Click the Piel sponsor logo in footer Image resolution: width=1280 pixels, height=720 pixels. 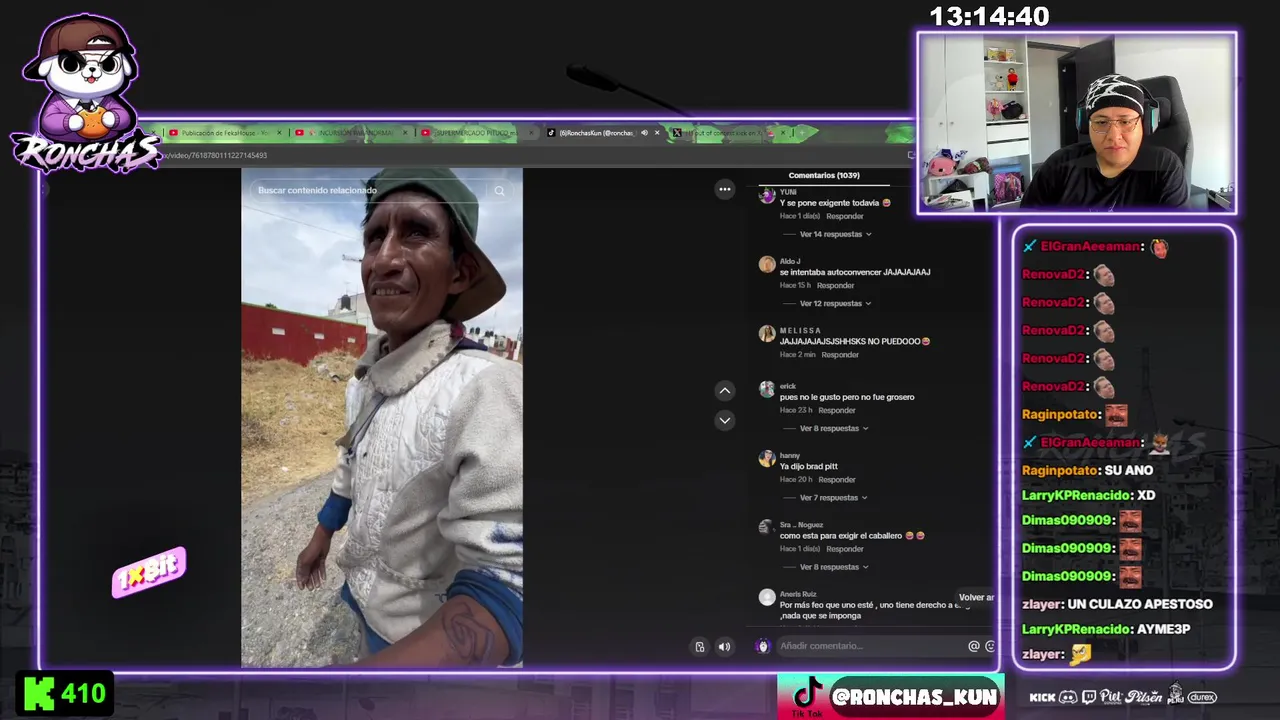click(1110, 696)
